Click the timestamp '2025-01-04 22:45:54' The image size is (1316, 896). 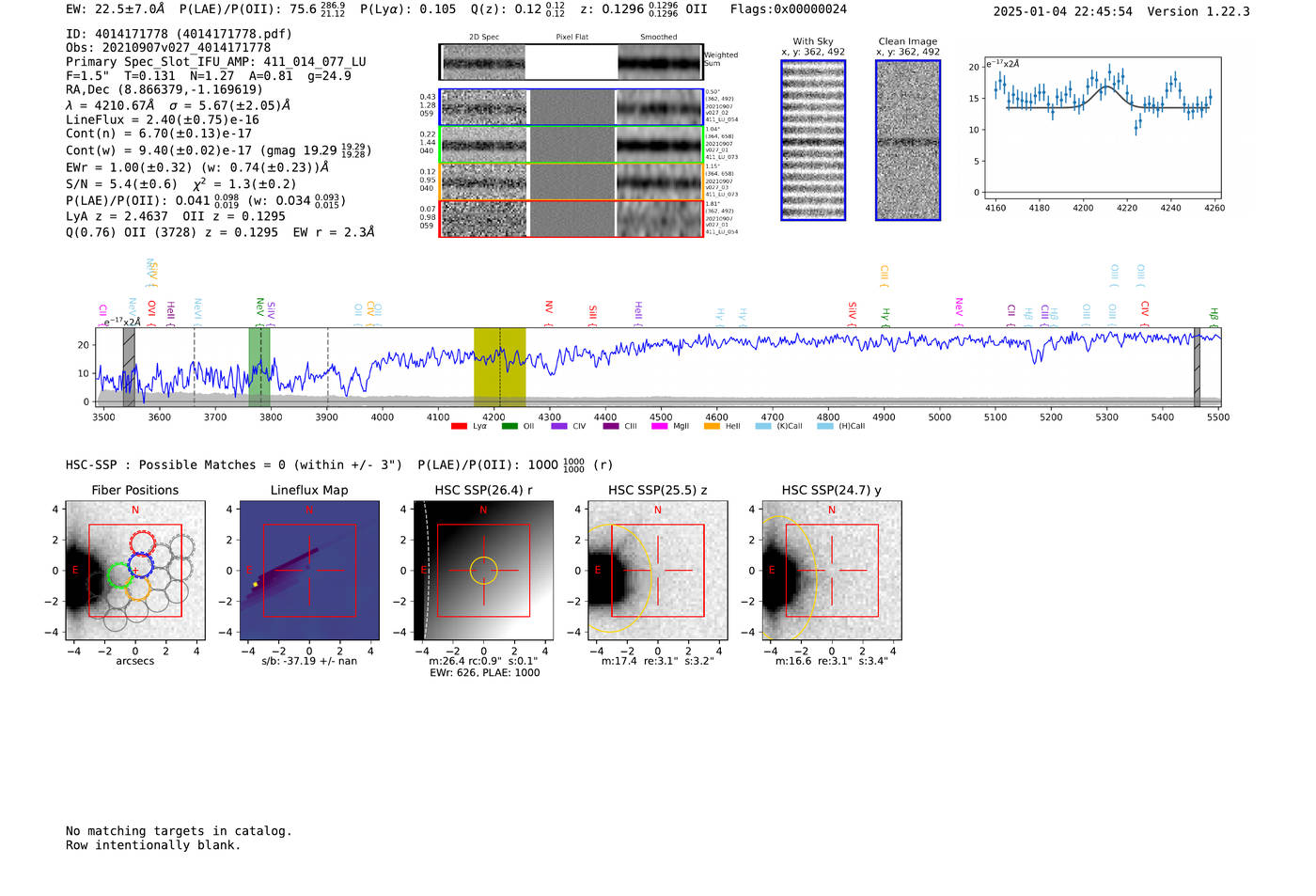point(1063,11)
